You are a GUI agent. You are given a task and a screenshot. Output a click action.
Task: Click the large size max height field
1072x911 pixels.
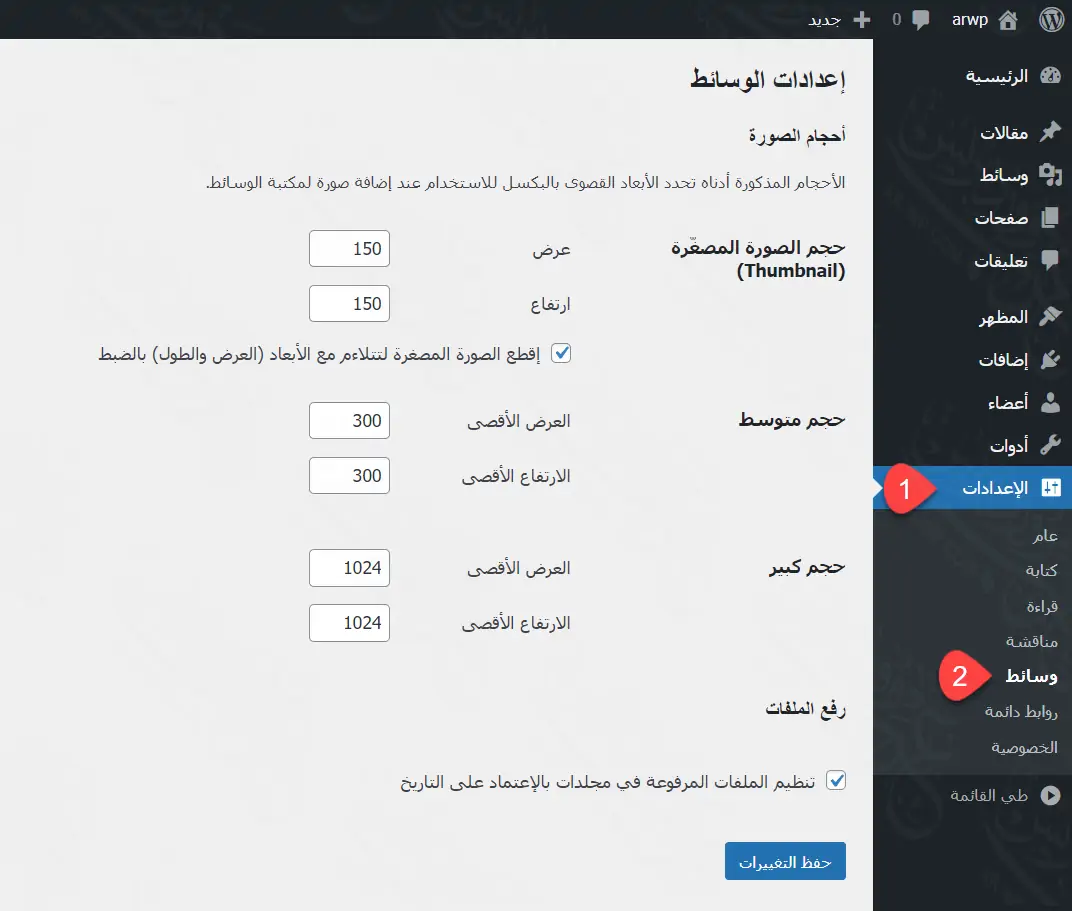(349, 623)
